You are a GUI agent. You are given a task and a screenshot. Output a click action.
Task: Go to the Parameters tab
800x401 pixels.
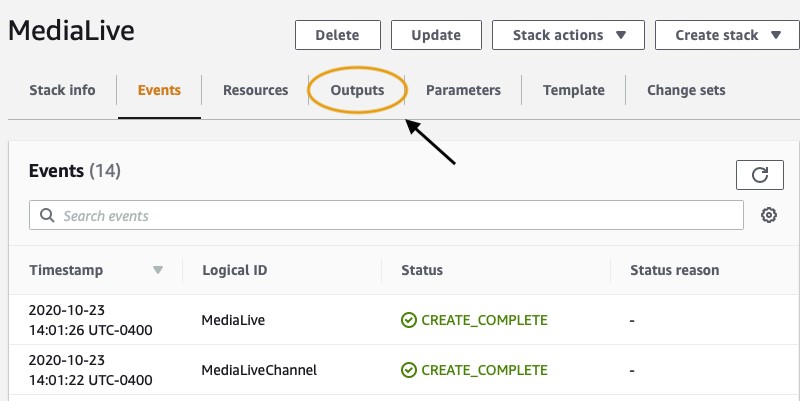point(463,90)
